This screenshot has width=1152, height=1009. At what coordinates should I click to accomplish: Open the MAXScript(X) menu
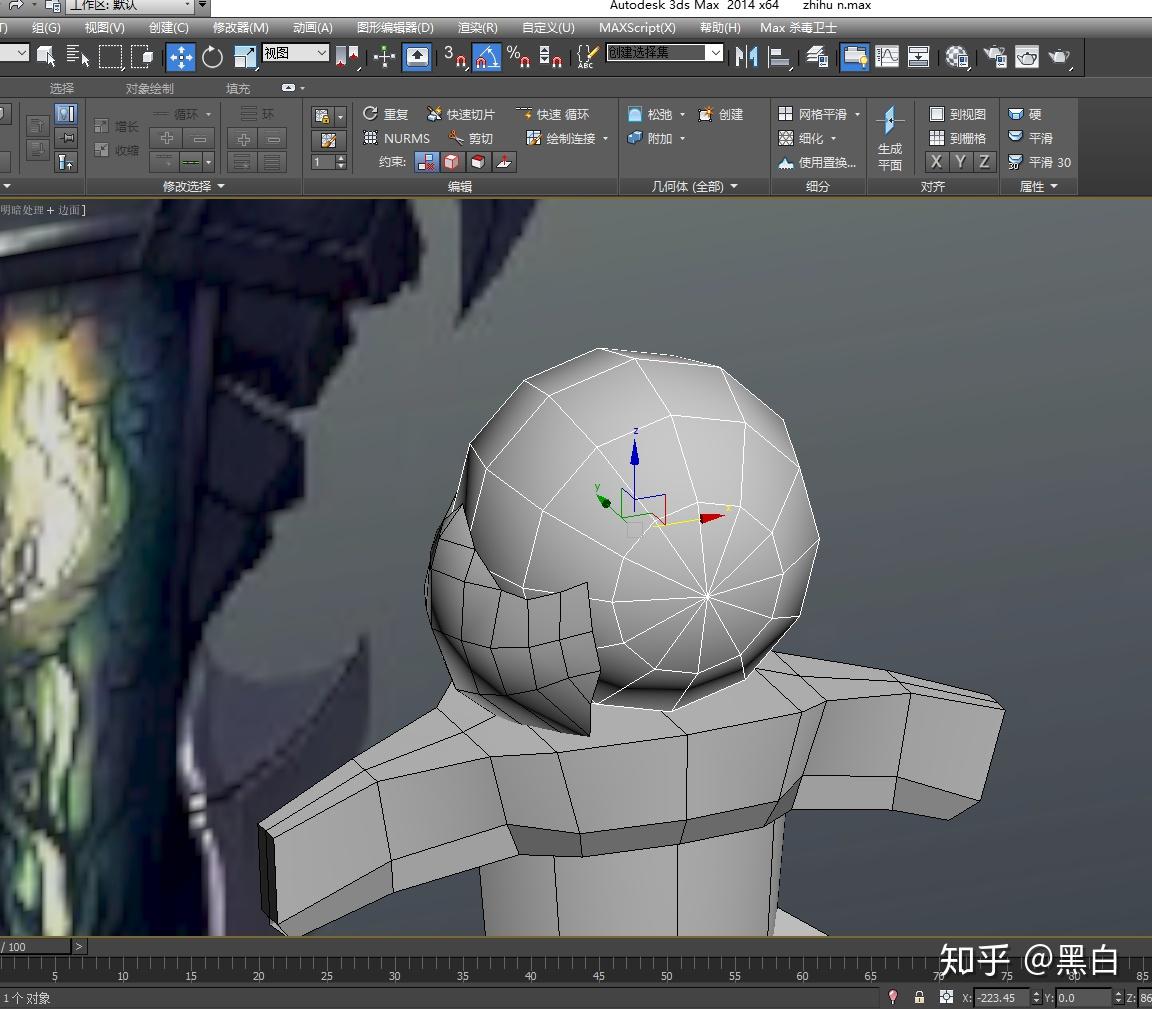tap(637, 28)
